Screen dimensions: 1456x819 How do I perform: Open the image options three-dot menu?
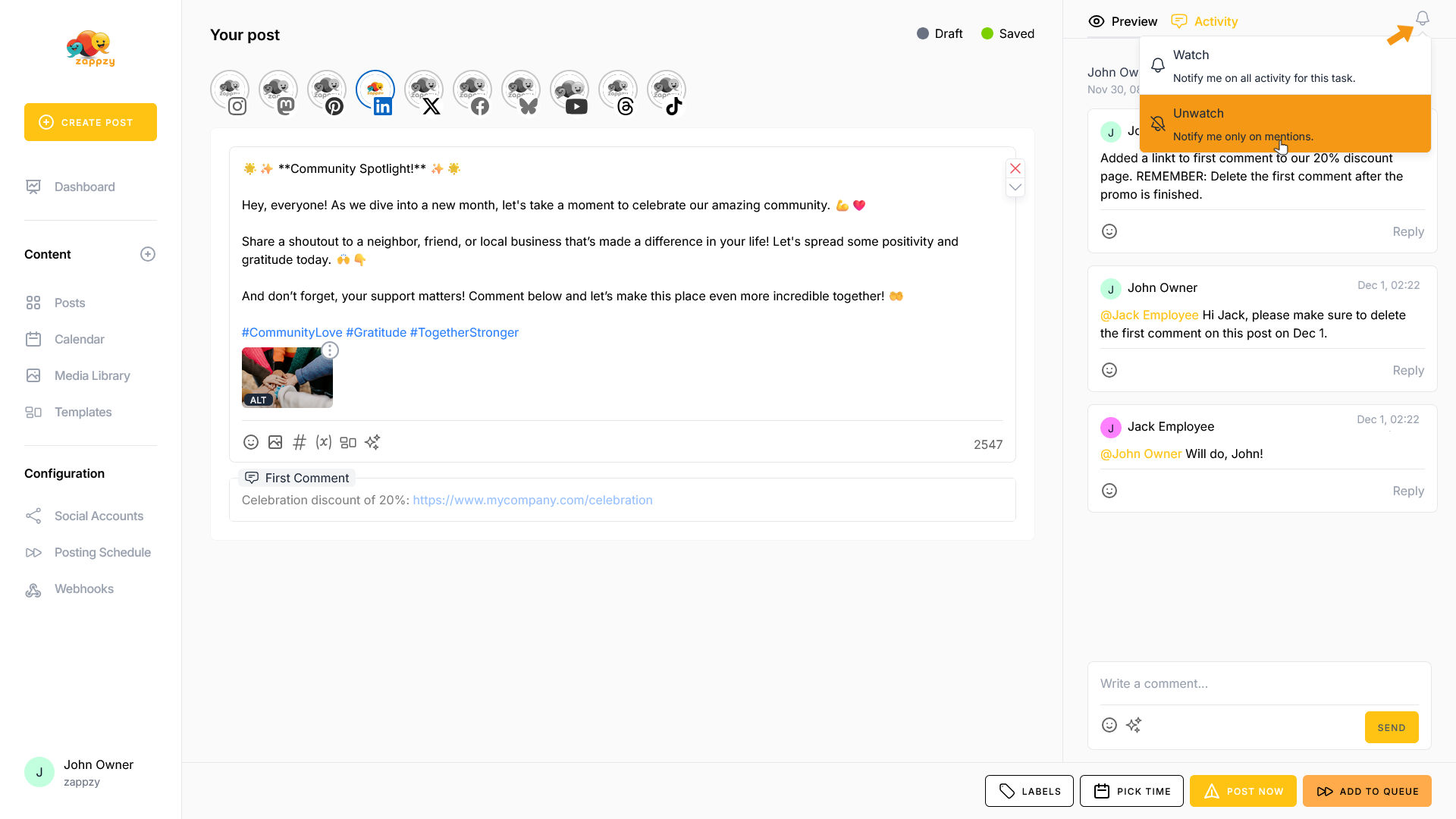[330, 350]
